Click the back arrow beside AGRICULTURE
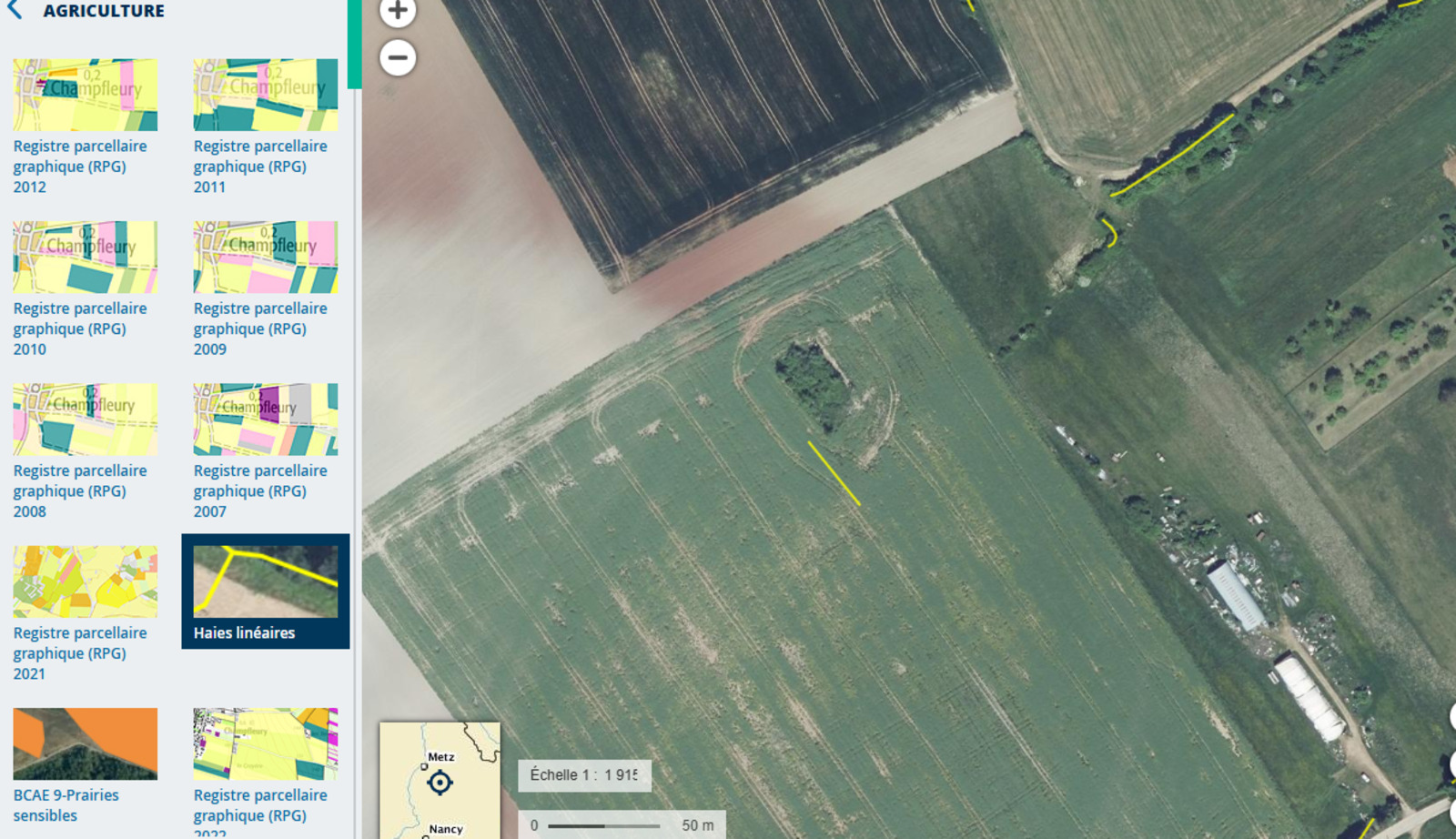Viewport: 1456px width, 839px height. coord(15,11)
